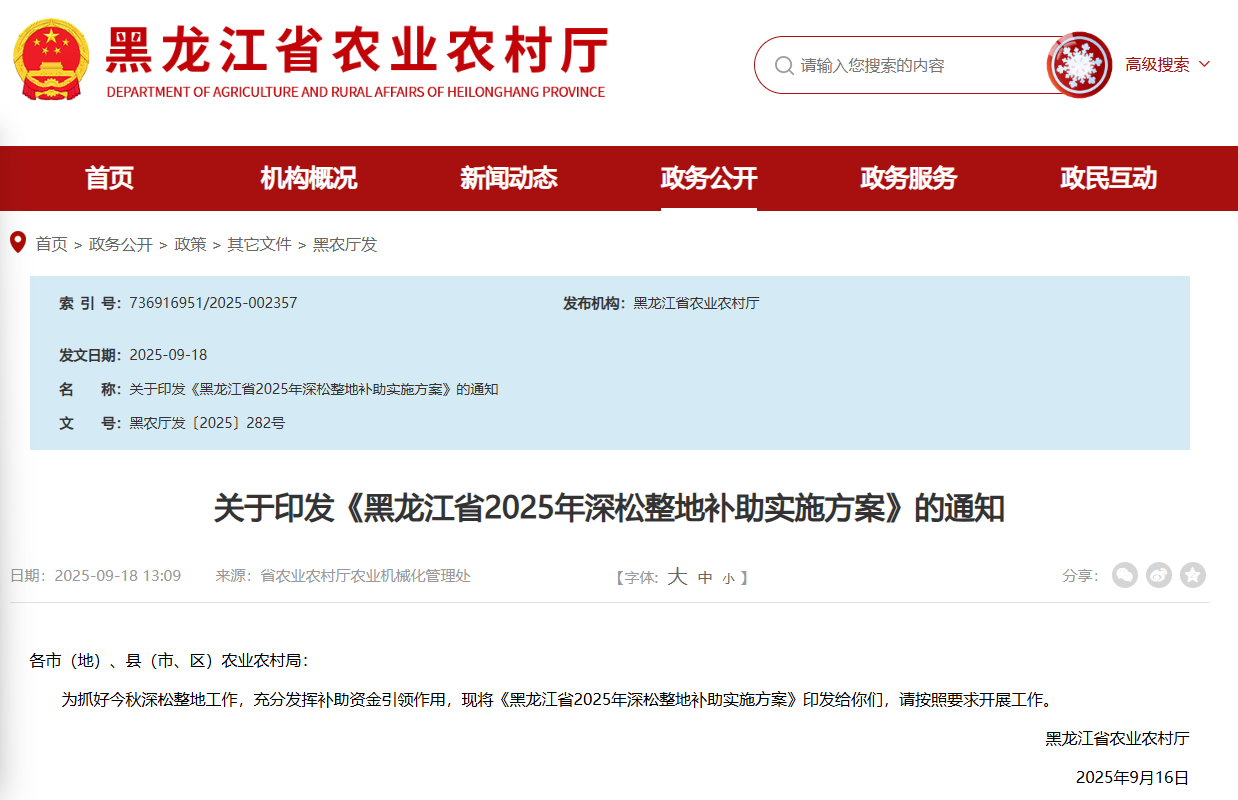Click the 政民互动 navigation item

point(1108,179)
